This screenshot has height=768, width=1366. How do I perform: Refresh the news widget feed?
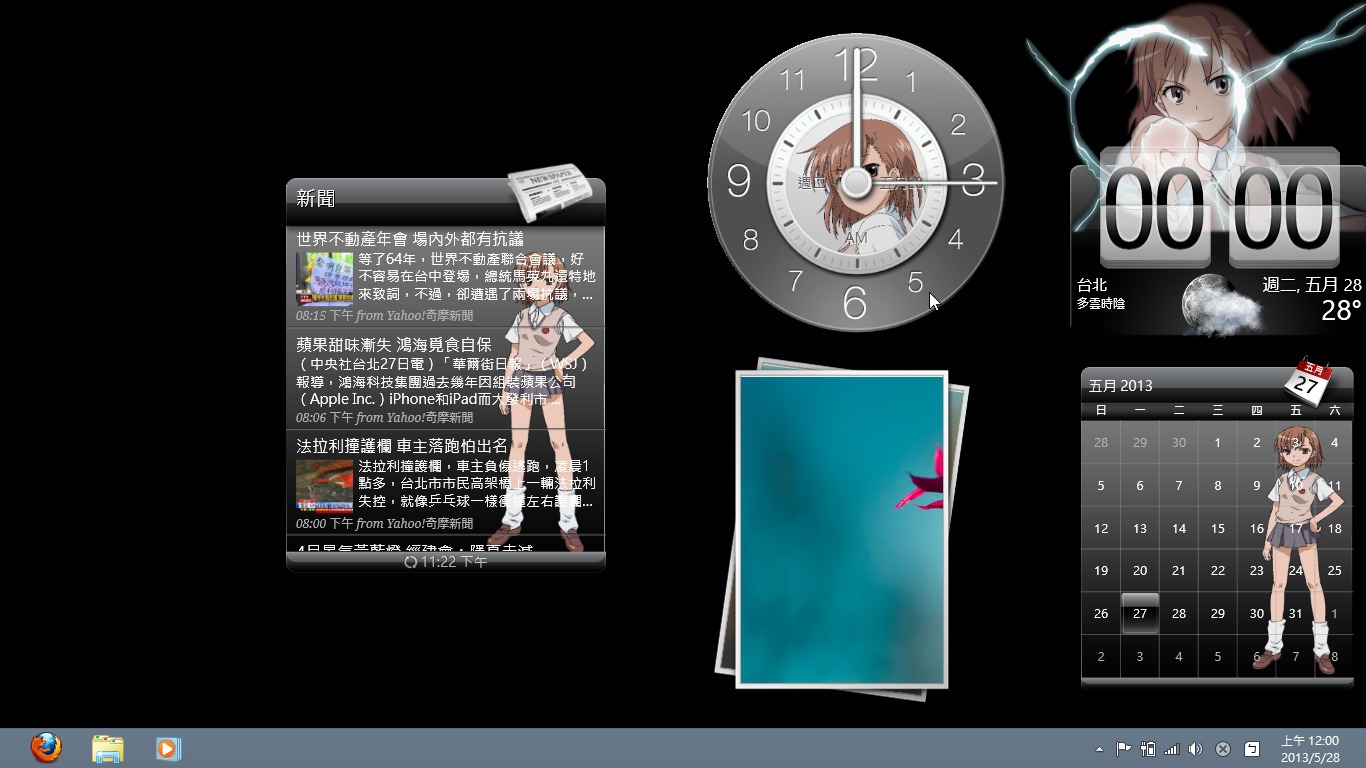point(410,562)
